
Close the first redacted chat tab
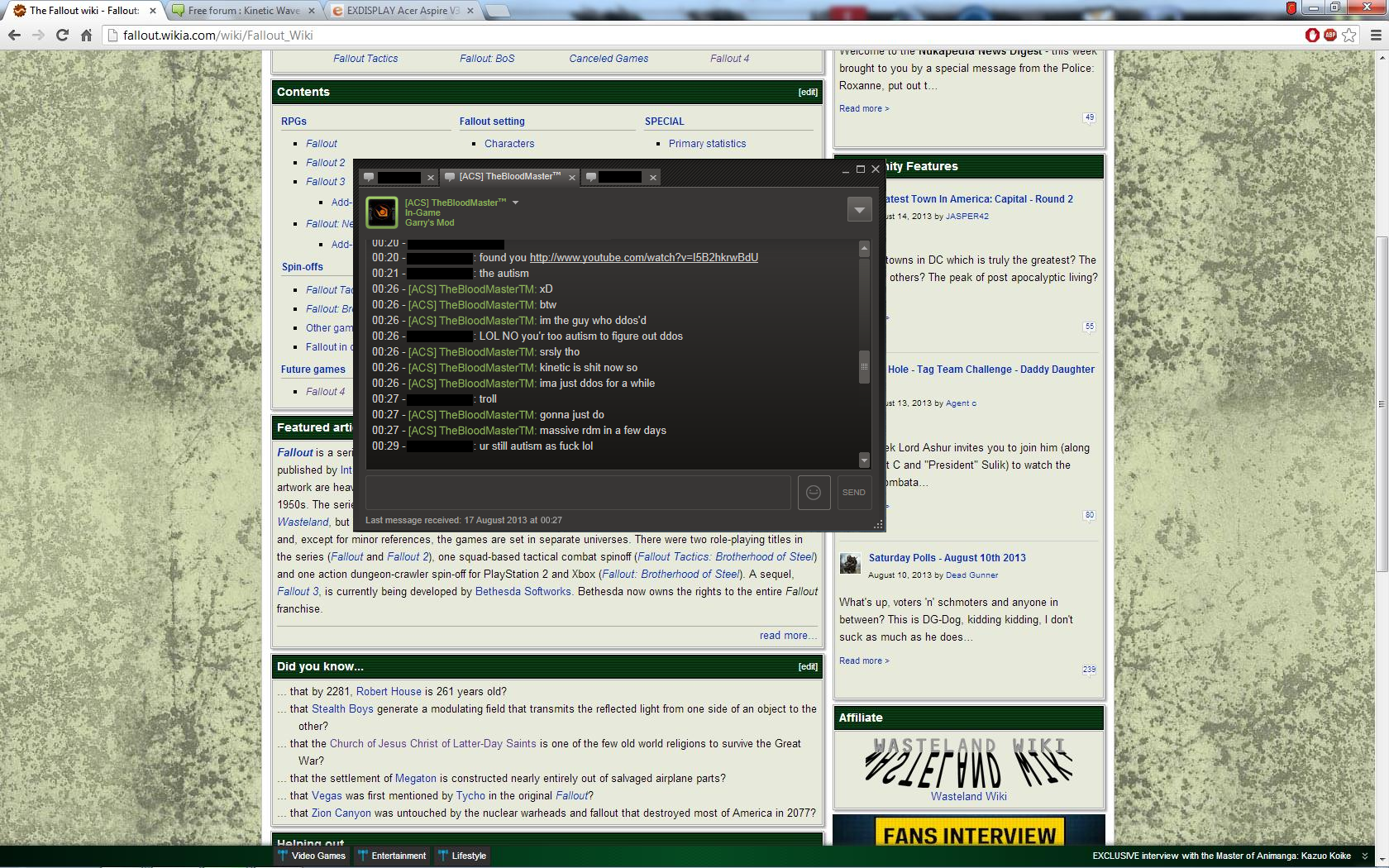pos(430,177)
